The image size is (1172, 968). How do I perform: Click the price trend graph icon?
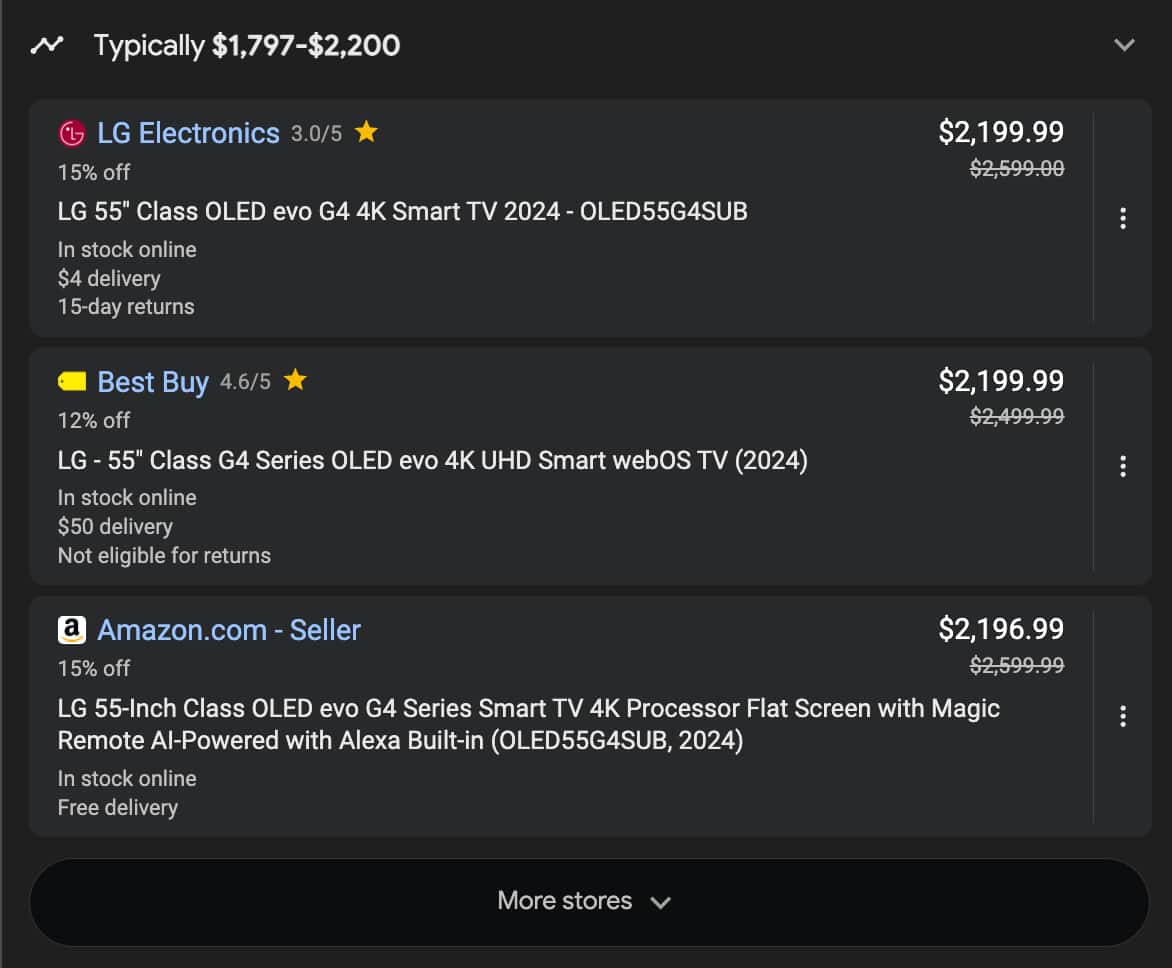[47, 45]
